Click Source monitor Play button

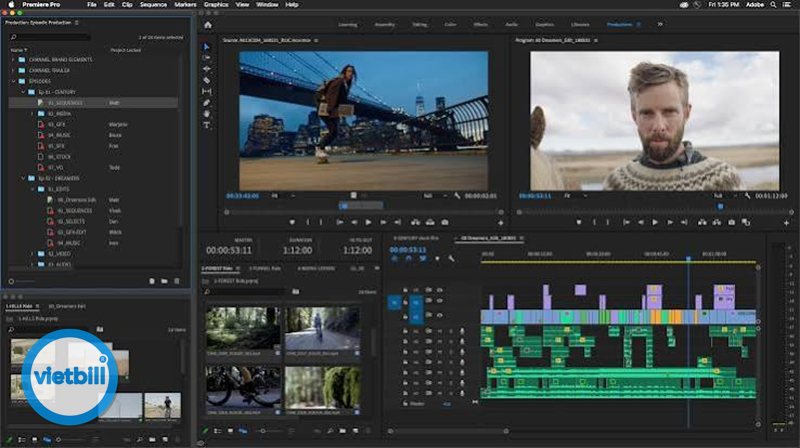pyautogui.click(x=368, y=222)
